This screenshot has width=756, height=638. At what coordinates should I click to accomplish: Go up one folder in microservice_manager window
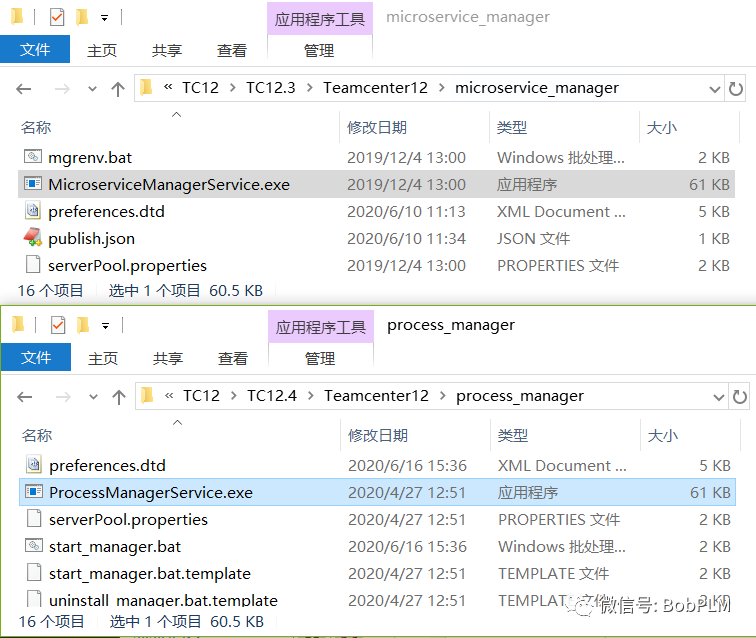click(118, 89)
